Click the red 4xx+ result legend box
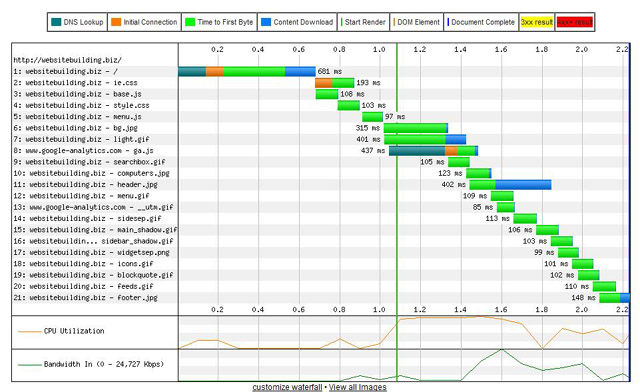Viewport: 640px width, 392px height. [575, 22]
